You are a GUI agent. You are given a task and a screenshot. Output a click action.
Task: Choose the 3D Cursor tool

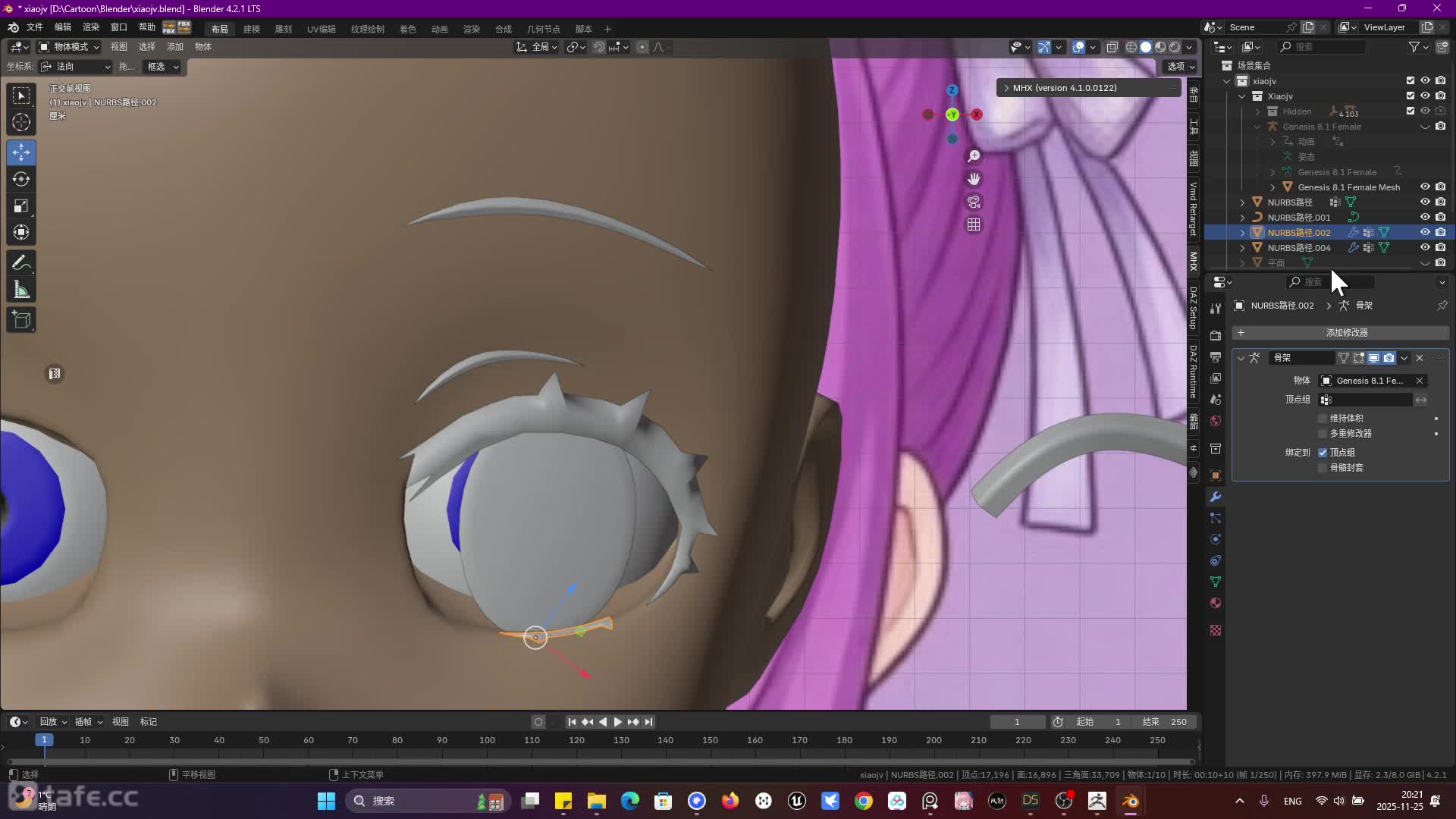click(x=21, y=122)
